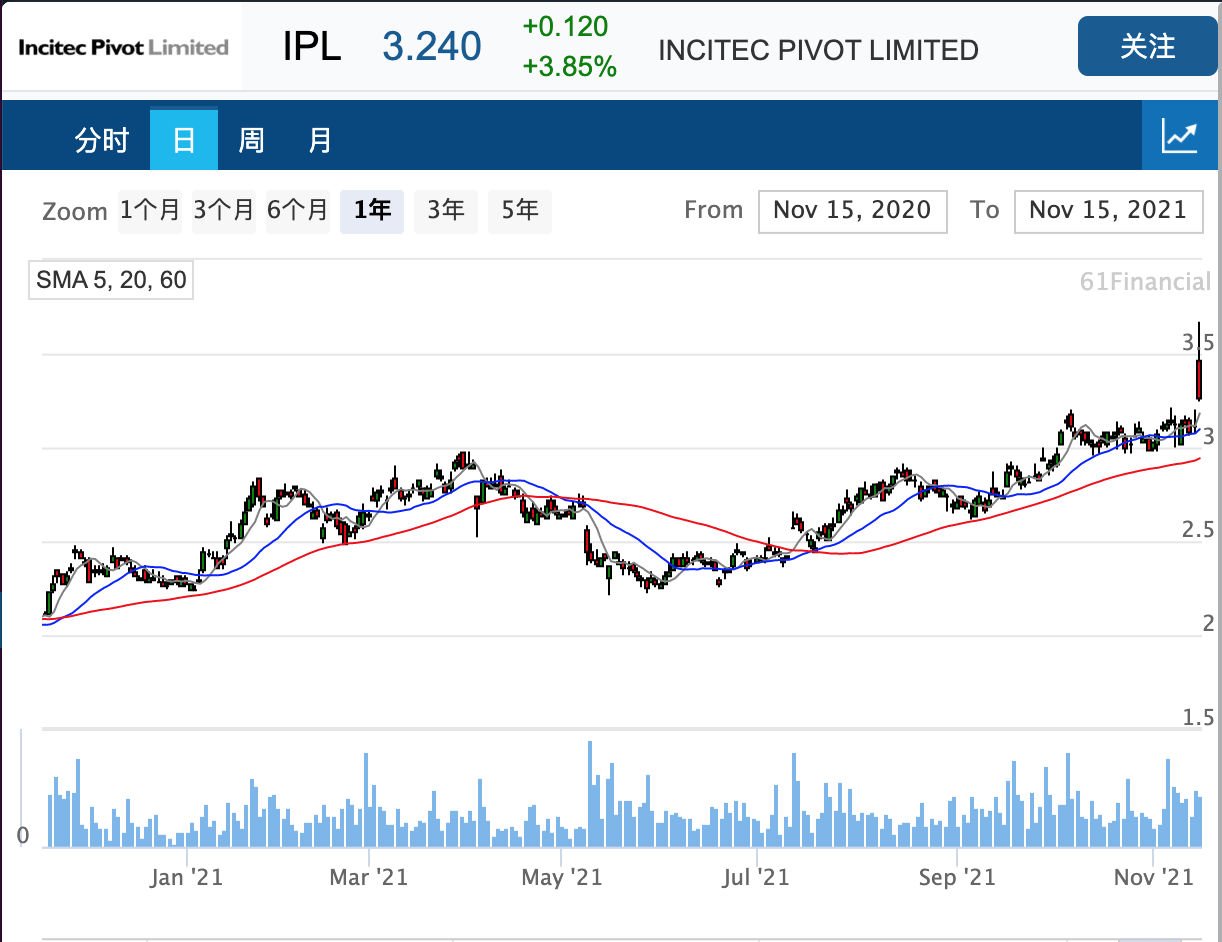Click the Nov '21 axis label
Image resolution: width=1222 pixels, height=942 pixels.
1154,878
